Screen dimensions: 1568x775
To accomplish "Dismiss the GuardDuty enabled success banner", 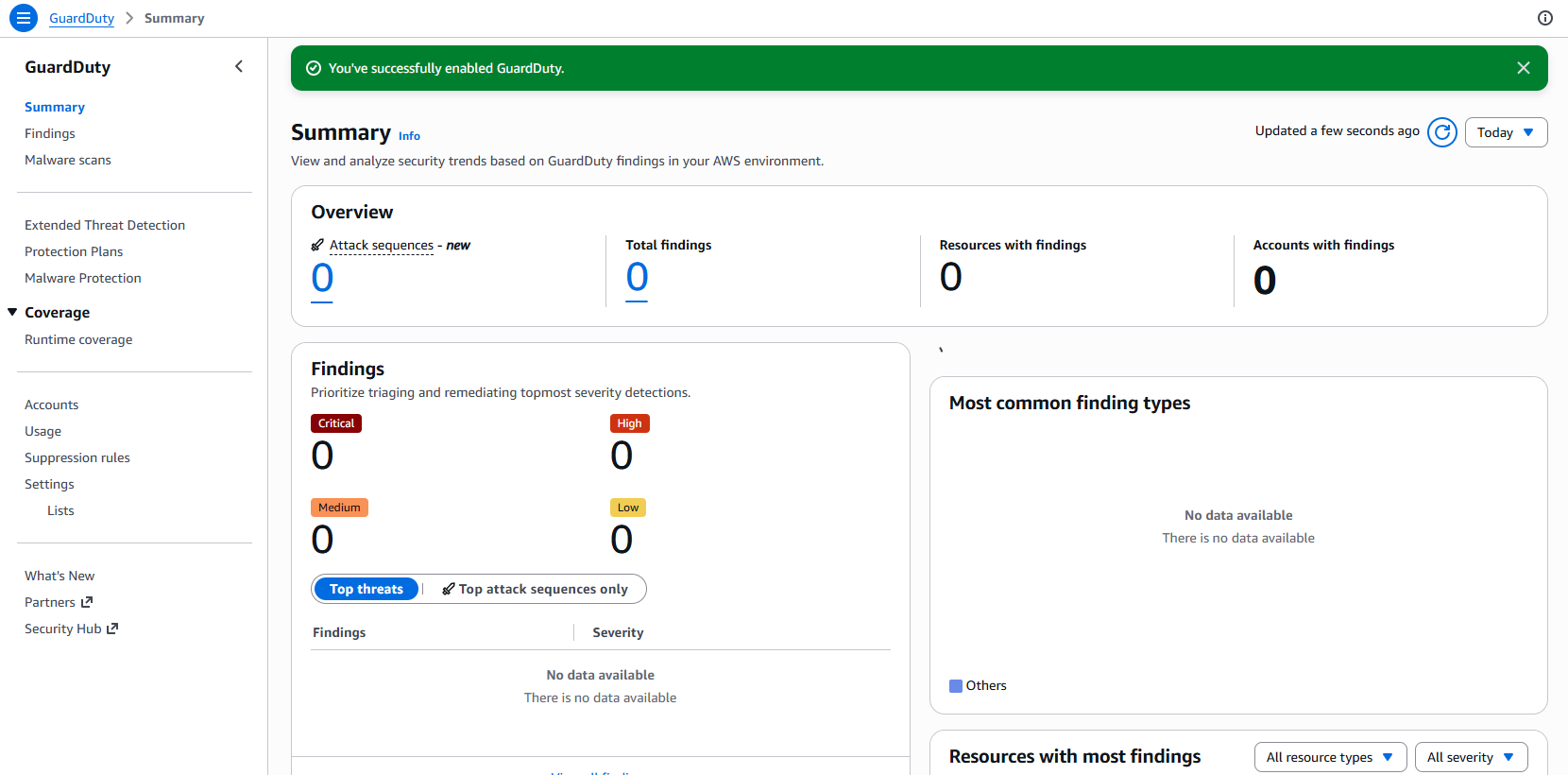I will click(1524, 68).
